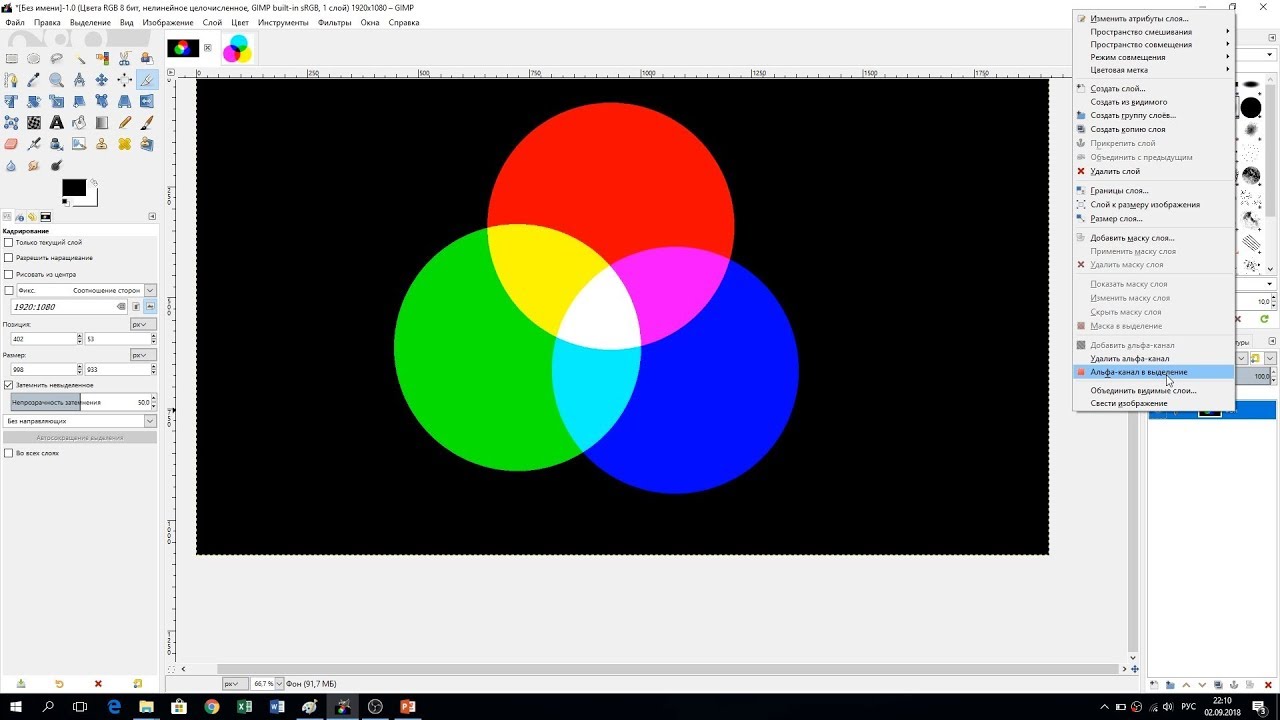The width and height of the screenshot is (1280, 720).
Task: Select the Heal tool
Action: pyautogui.click(x=124, y=144)
